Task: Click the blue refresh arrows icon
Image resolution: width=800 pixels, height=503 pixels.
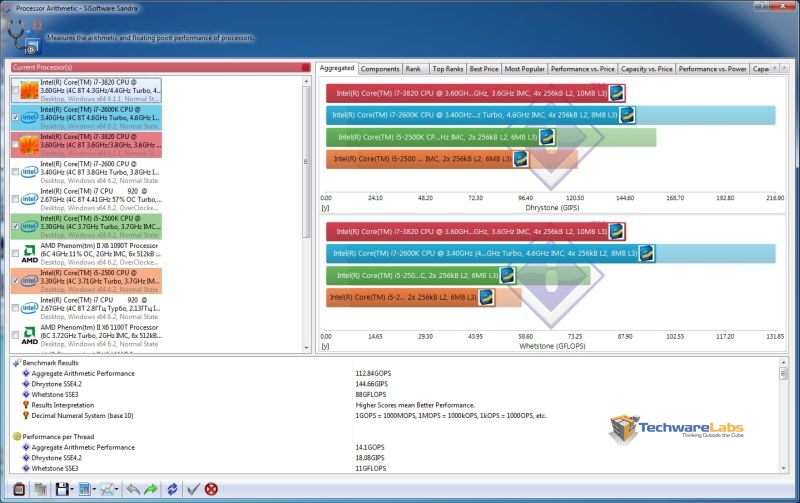Action: 172,489
